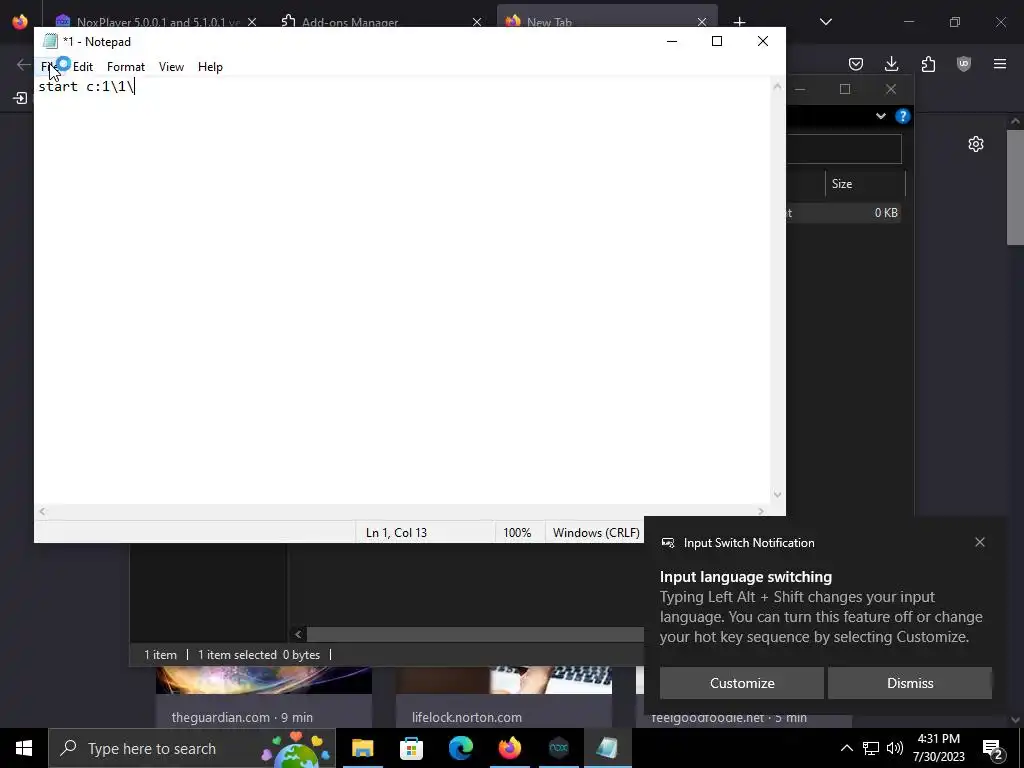This screenshot has width=1024, height=768.
Task: Click the File Explorer horizontal scrollbar left arrow
Action: (298, 634)
